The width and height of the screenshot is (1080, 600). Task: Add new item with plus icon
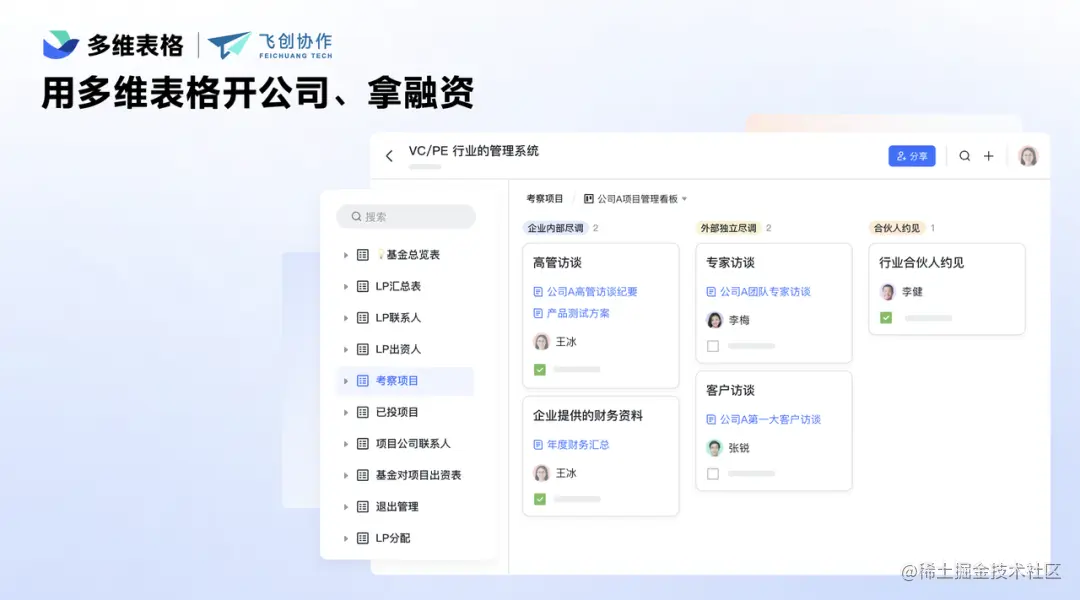point(988,156)
